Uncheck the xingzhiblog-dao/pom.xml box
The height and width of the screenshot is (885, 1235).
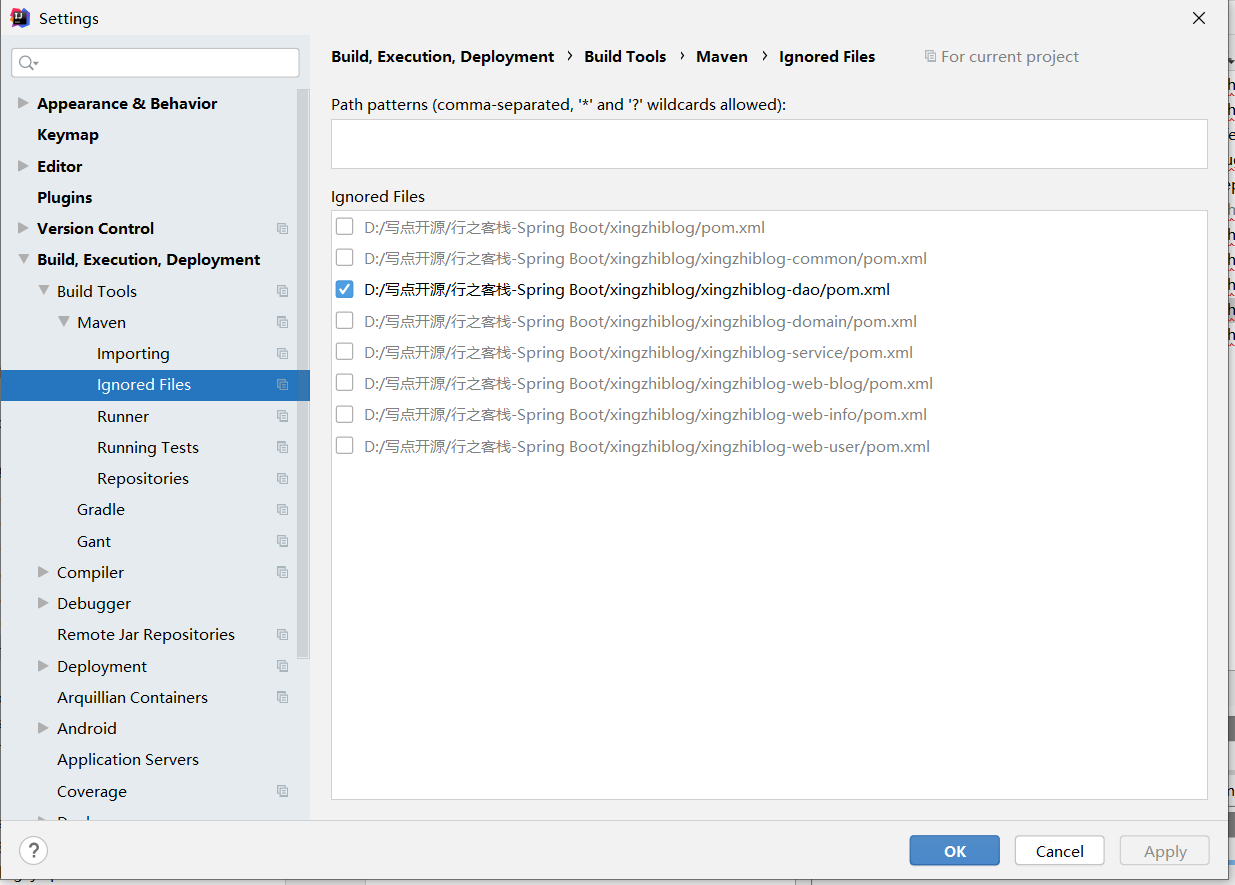(x=344, y=289)
